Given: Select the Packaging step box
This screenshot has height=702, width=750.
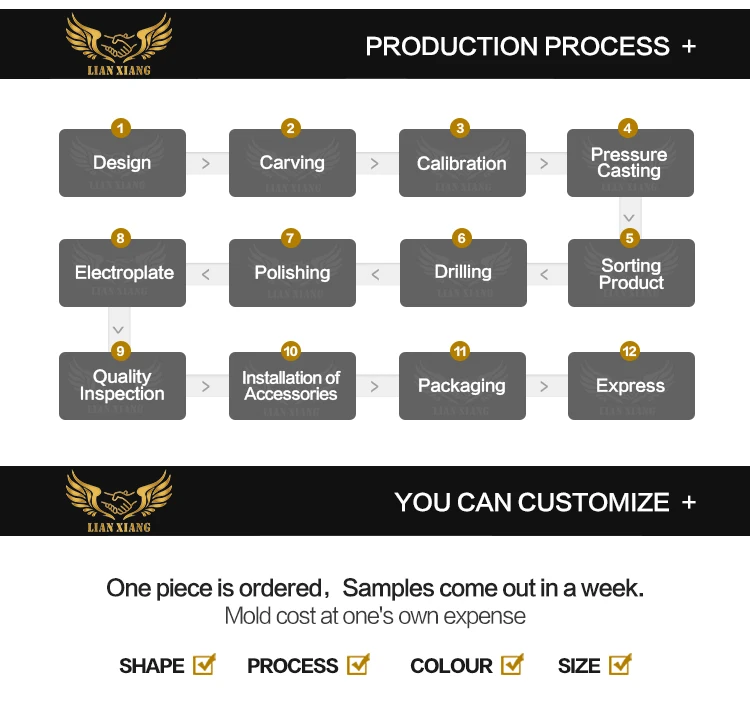Looking at the screenshot, I should [462, 385].
